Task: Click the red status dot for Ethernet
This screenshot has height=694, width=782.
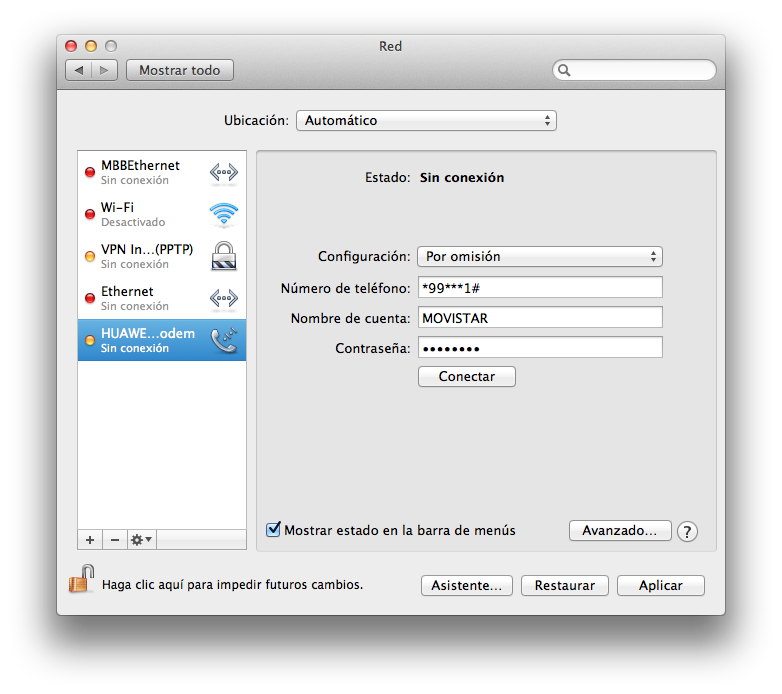Action: (90, 298)
